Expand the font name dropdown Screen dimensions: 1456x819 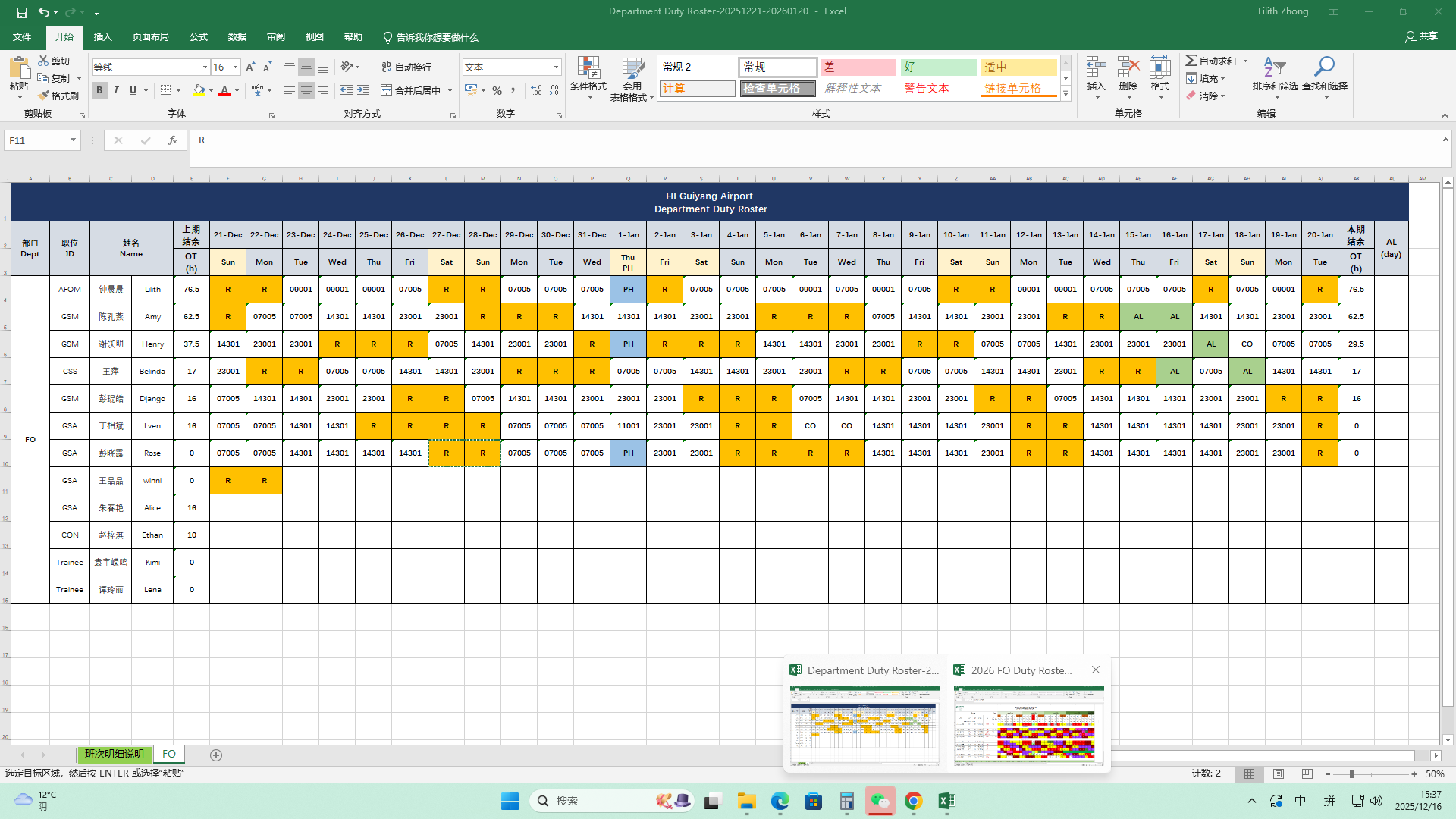click(x=205, y=67)
